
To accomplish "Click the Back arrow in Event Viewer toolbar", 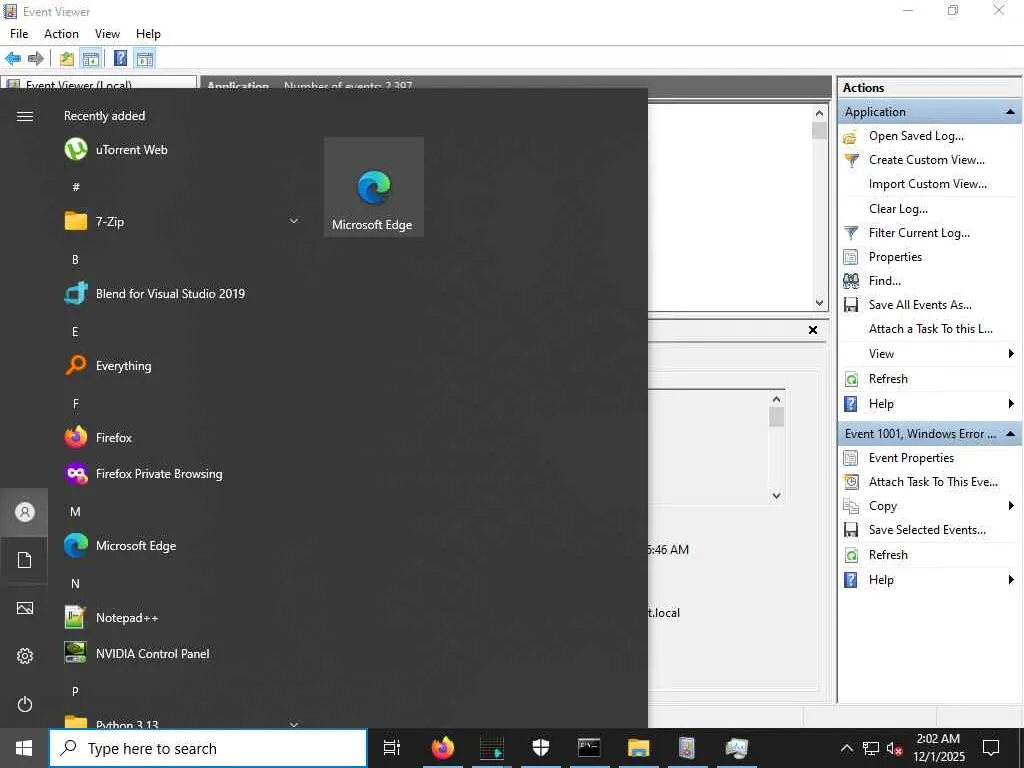I will [x=12, y=59].
